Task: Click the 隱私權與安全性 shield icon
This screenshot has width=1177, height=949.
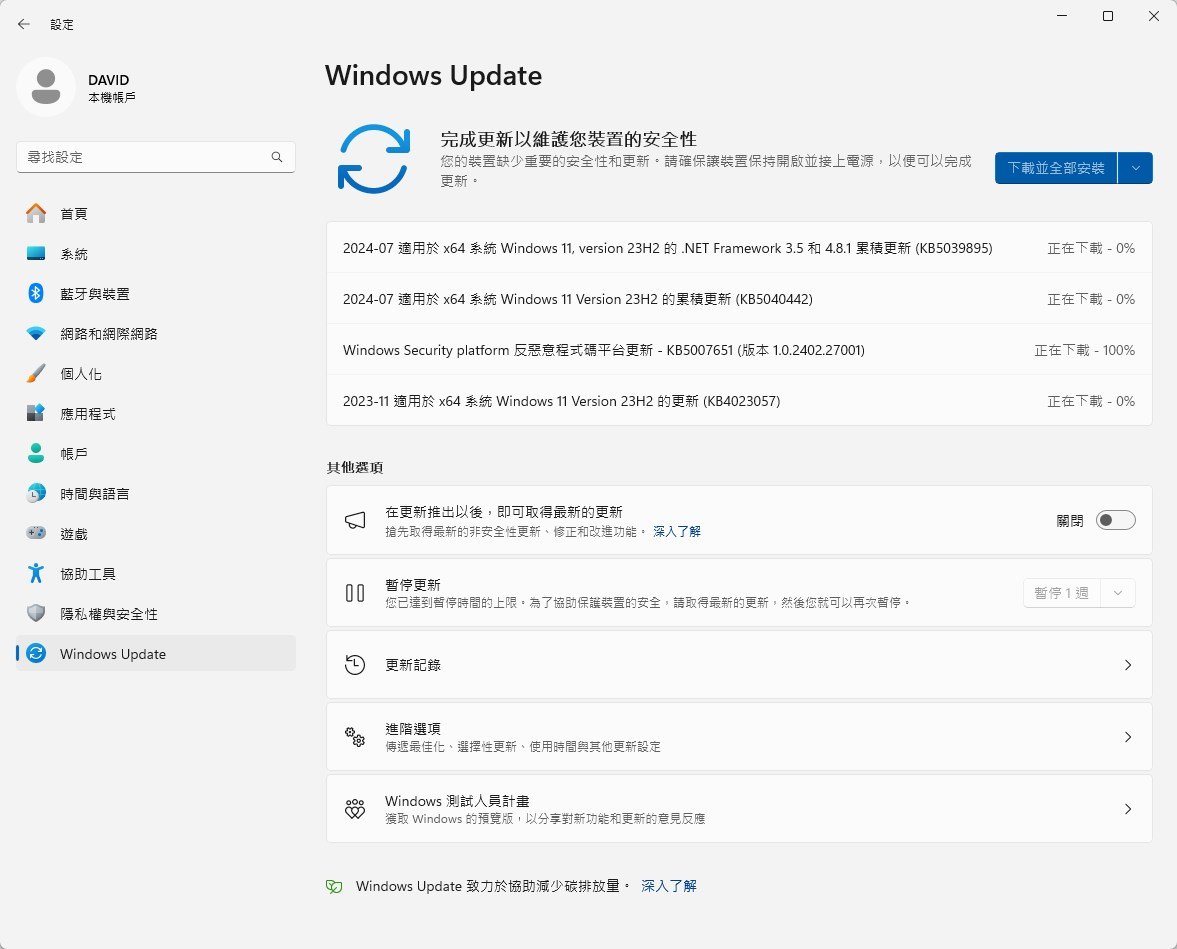Action: 36,613
